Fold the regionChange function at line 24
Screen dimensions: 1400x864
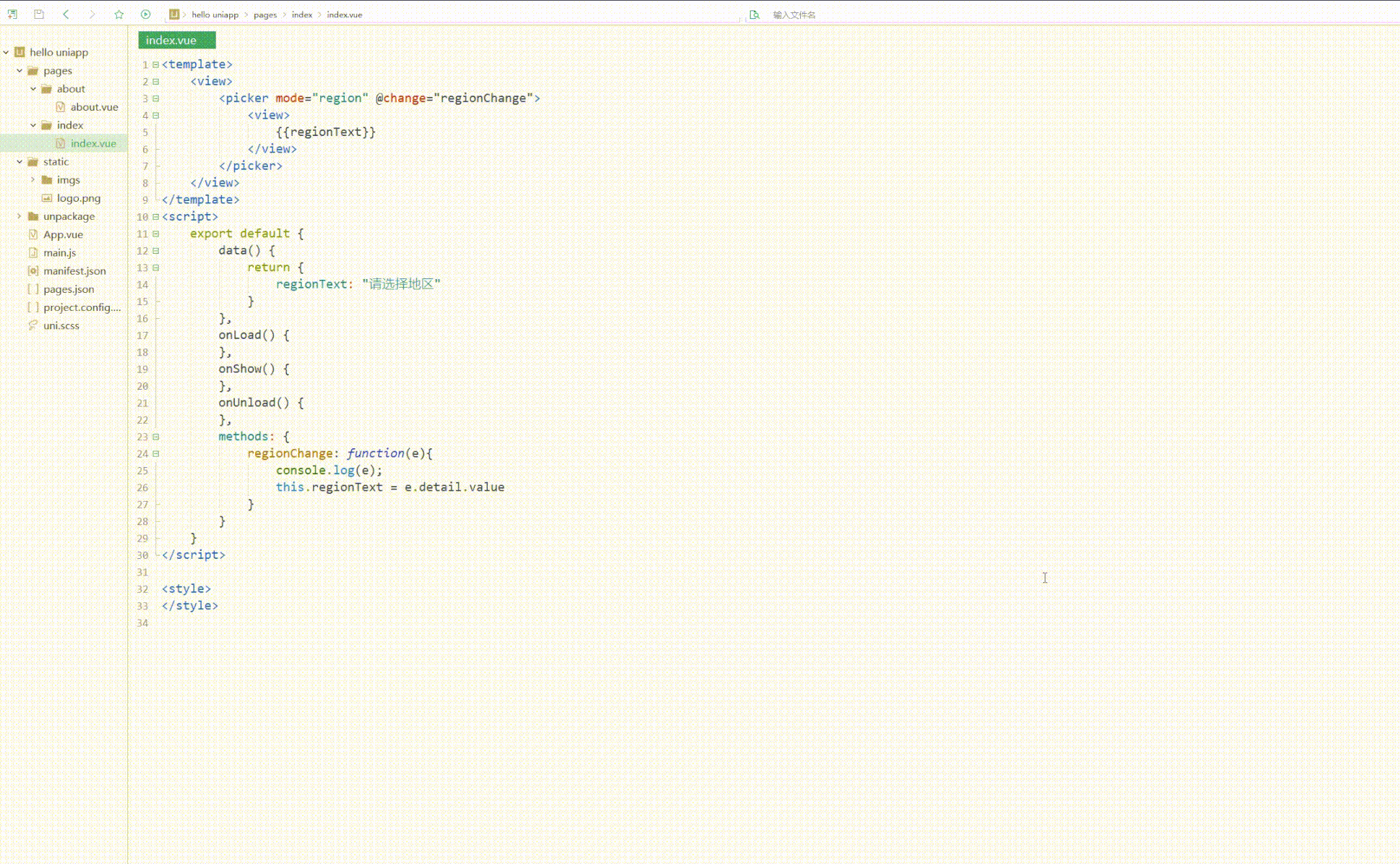[155, 454]
